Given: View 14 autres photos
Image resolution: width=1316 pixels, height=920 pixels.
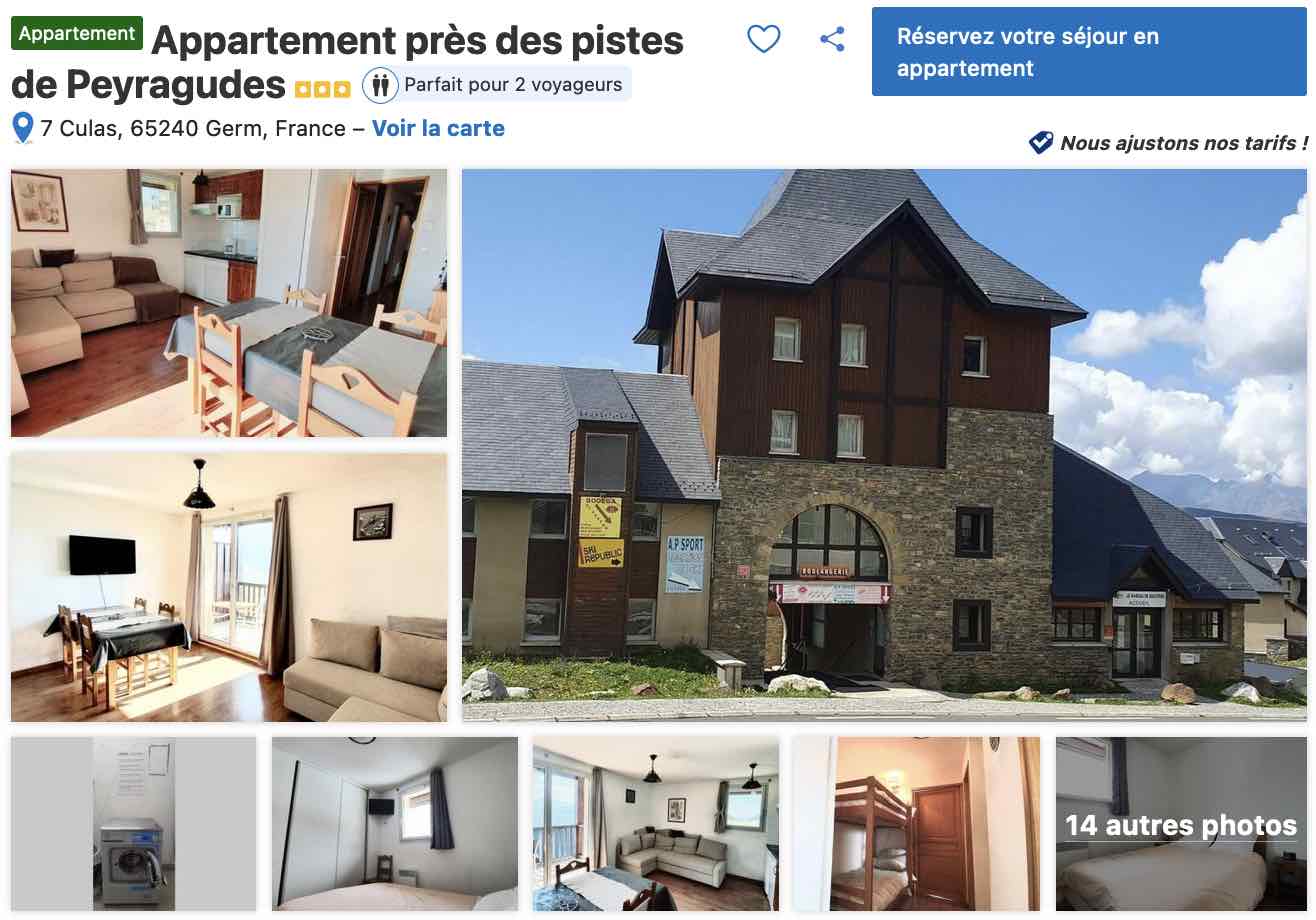Looking at the screenshot, I should coord(1181,824).
